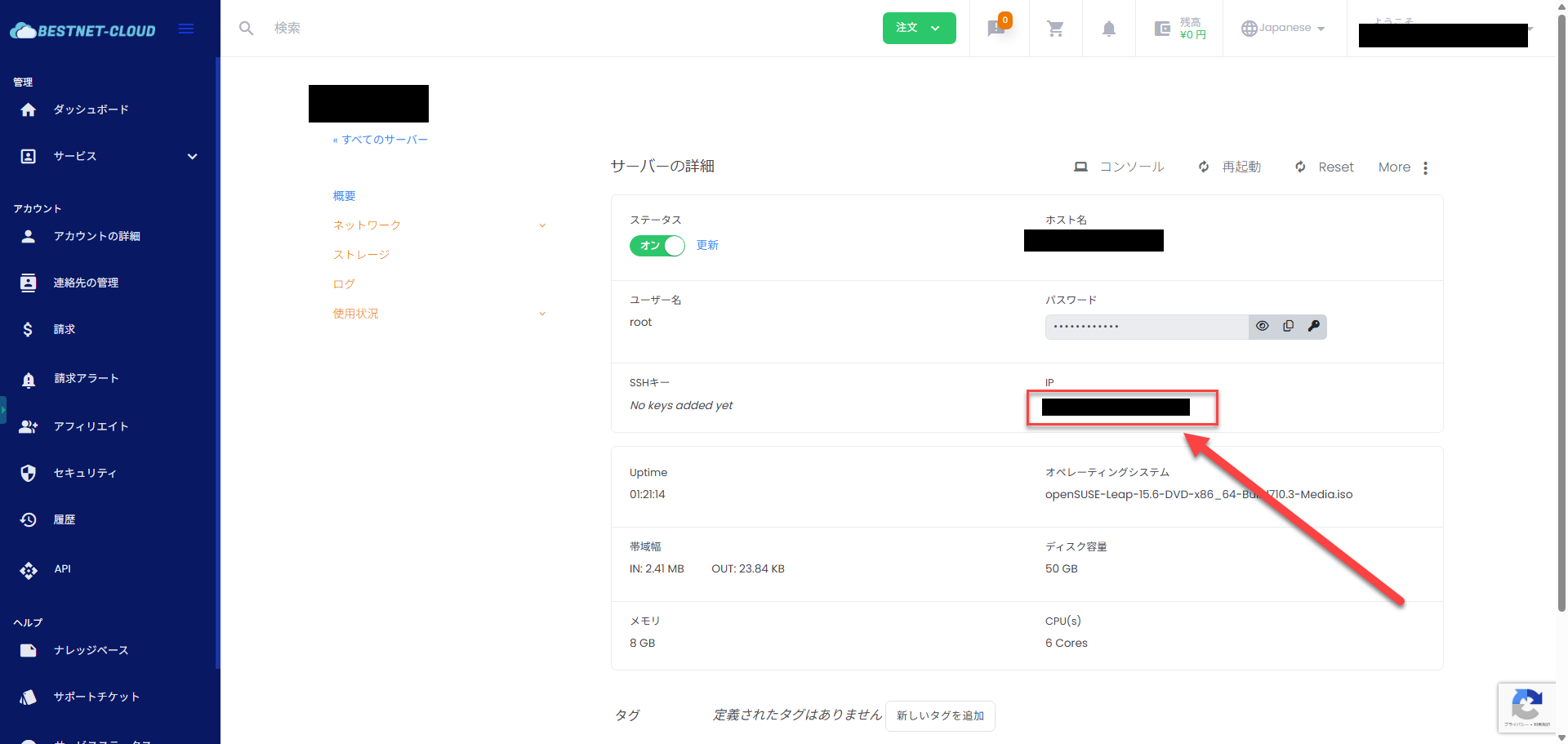Click the 新しいタグを追加 button

[x=940, y=715]
